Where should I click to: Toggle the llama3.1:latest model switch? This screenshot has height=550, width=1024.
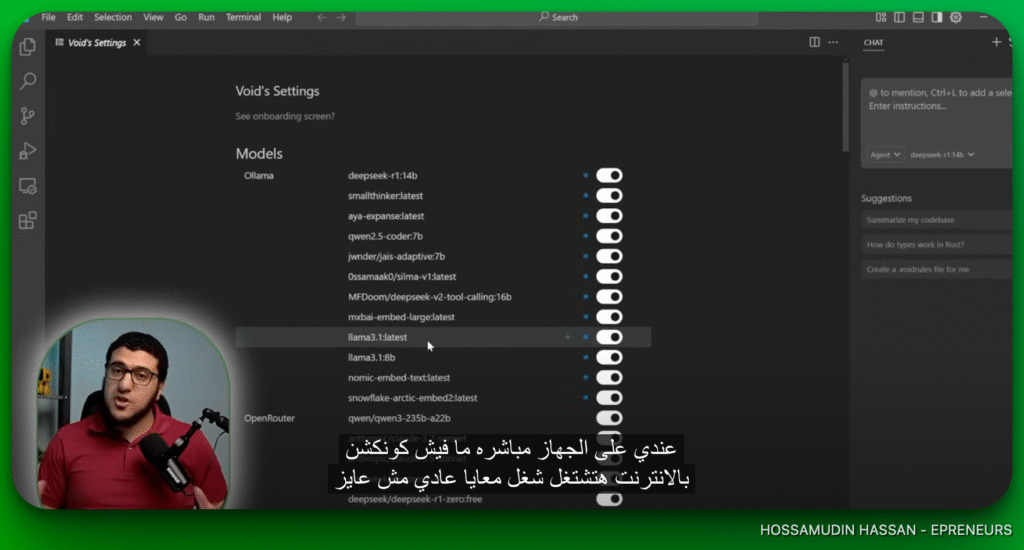pyautogui.click(x=609, y=337)
